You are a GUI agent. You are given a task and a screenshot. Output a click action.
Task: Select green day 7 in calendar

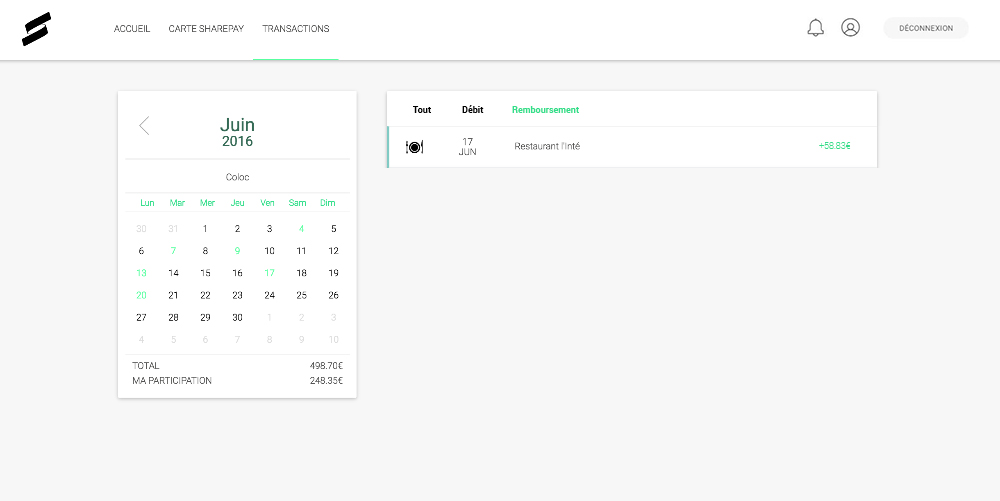pyautogui.click(x=173, y=251)
